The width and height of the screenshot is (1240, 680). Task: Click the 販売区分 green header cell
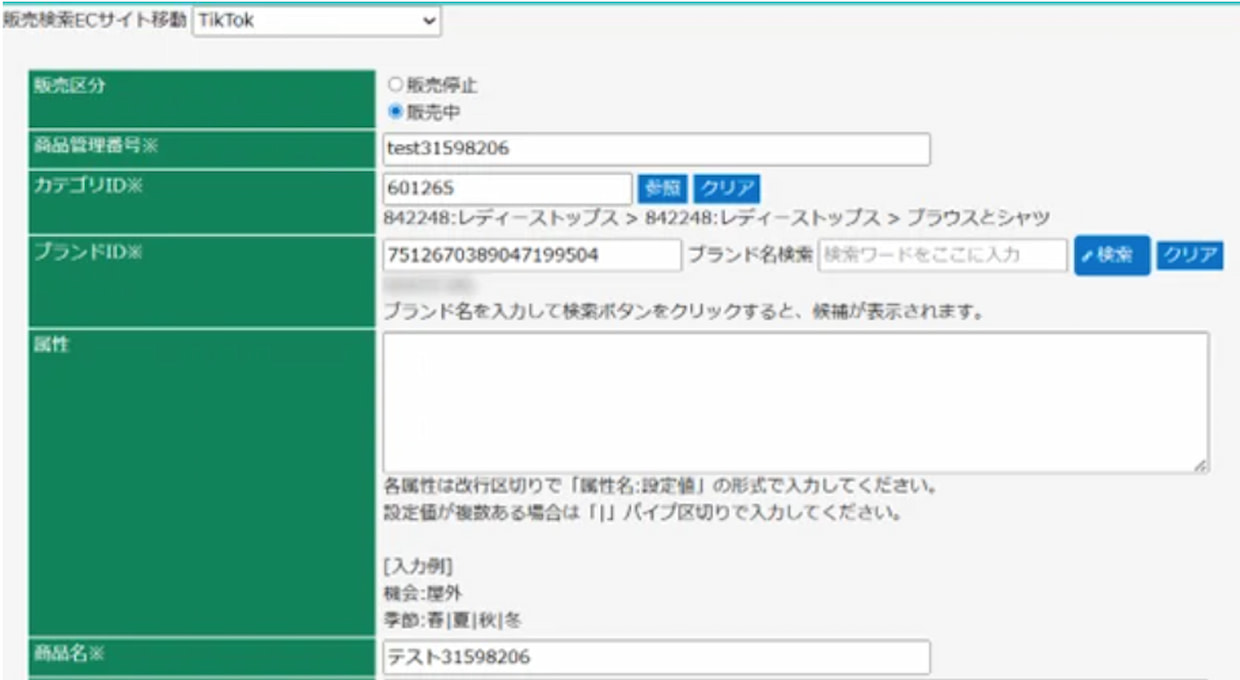(x=200, y=98)
